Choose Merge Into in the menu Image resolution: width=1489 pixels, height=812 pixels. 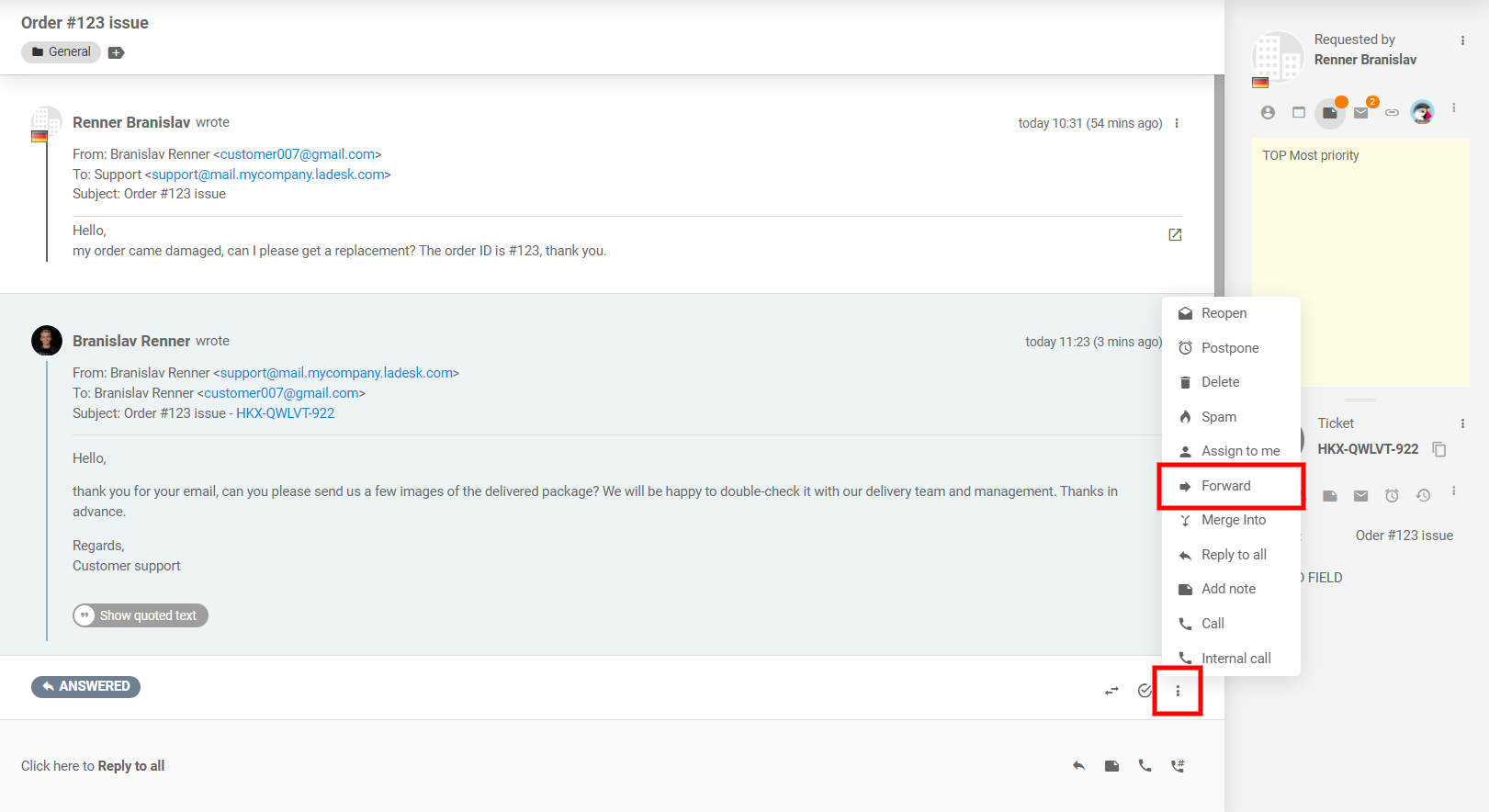(1233, 520)
